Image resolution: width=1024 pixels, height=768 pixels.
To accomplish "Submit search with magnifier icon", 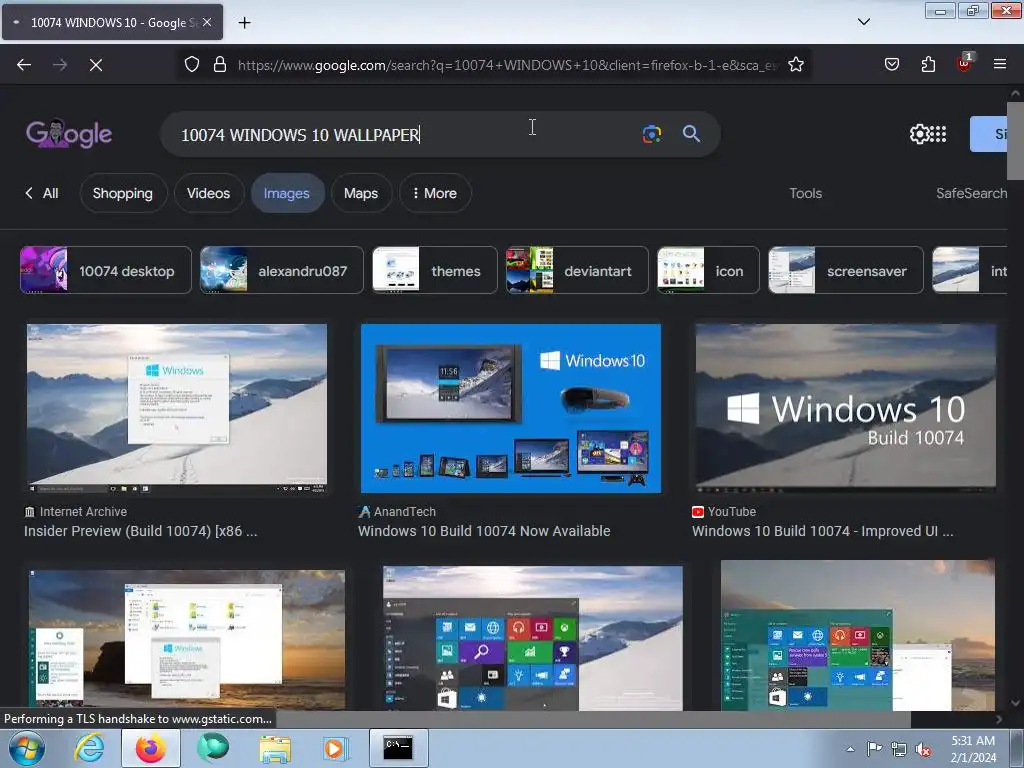I will pos(691,134).
